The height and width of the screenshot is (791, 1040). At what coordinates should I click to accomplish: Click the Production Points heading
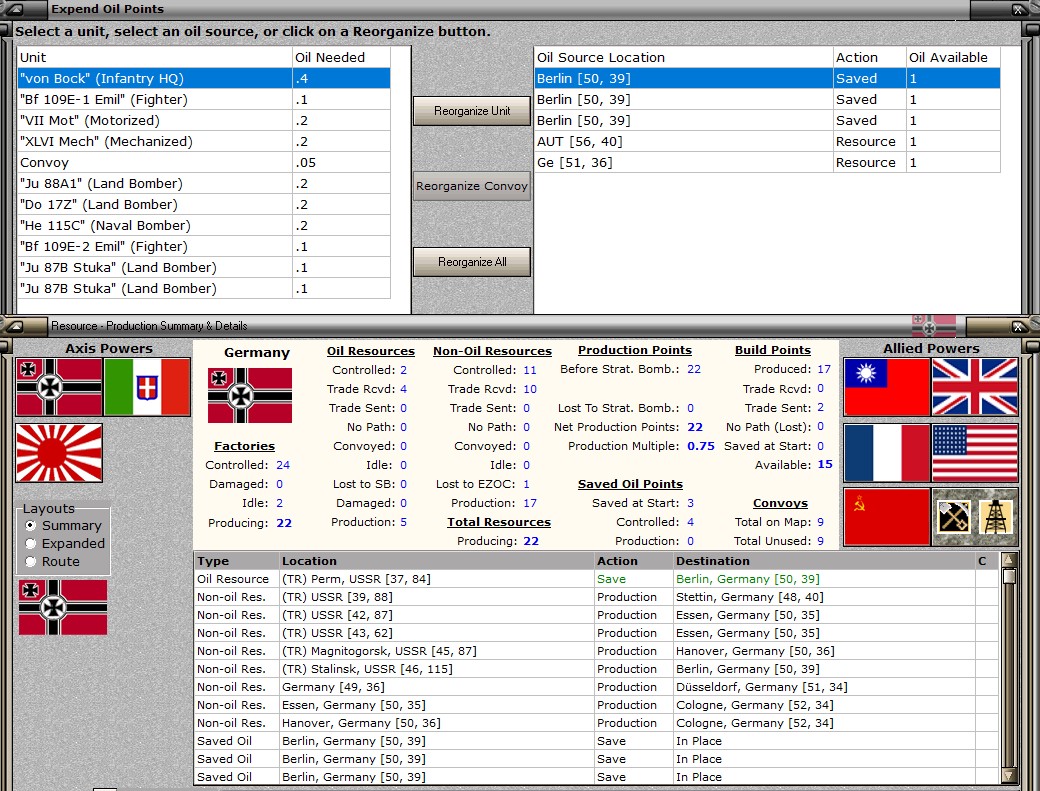[635, 350]
